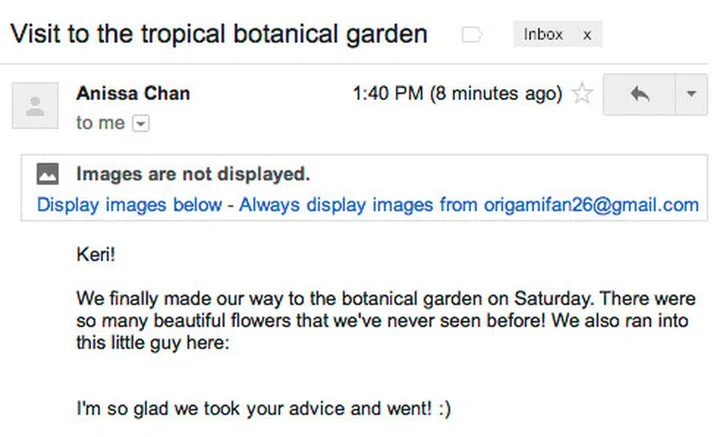Click the sender name Anissa Chan
The width and height of the screenshot is (720, 437).
133,94
